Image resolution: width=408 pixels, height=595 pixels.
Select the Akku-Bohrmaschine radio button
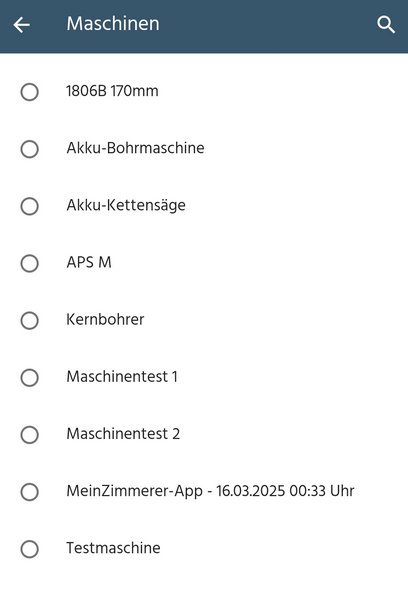(29, 149)
